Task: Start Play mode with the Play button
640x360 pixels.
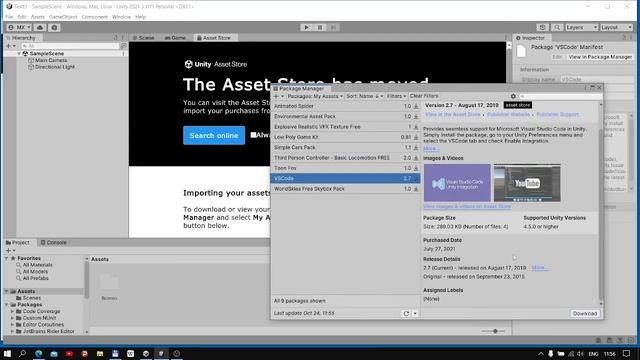Action: (307, 27)
